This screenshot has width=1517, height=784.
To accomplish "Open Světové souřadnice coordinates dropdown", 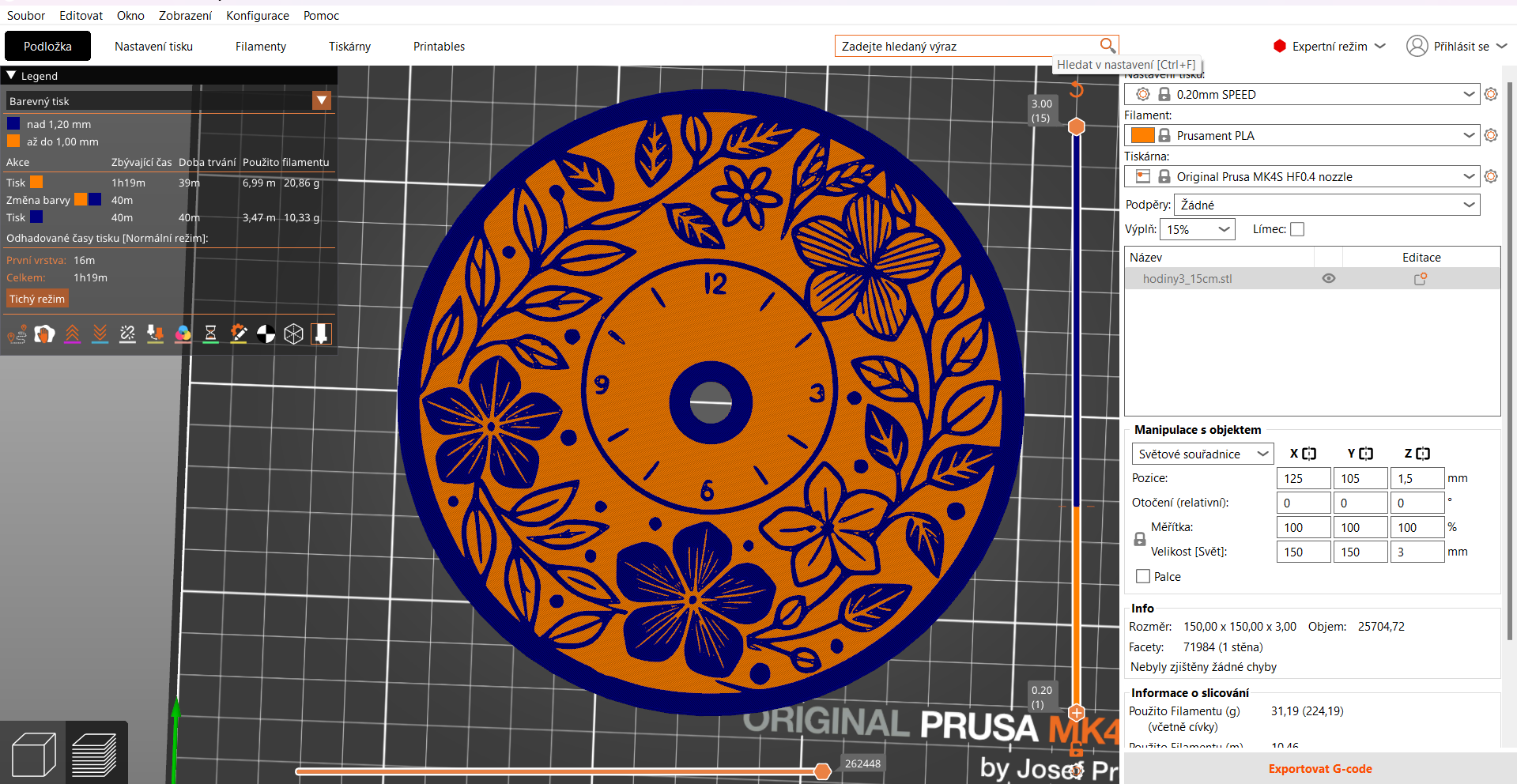I will click(1202, 454).
